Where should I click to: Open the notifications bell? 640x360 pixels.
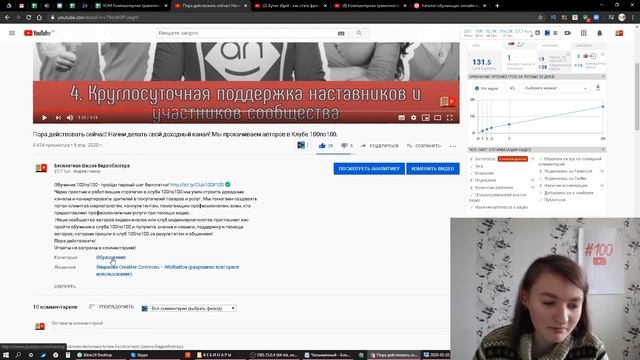(599, 33)
